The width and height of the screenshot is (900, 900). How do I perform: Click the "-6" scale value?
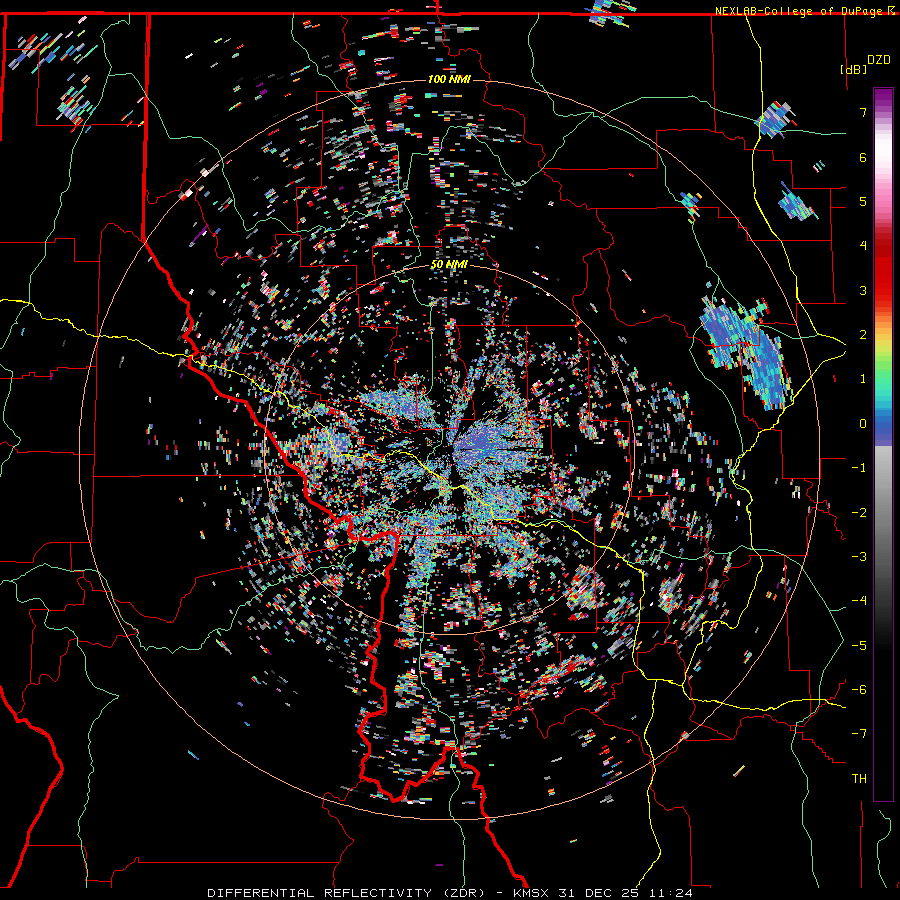(859, 690)
